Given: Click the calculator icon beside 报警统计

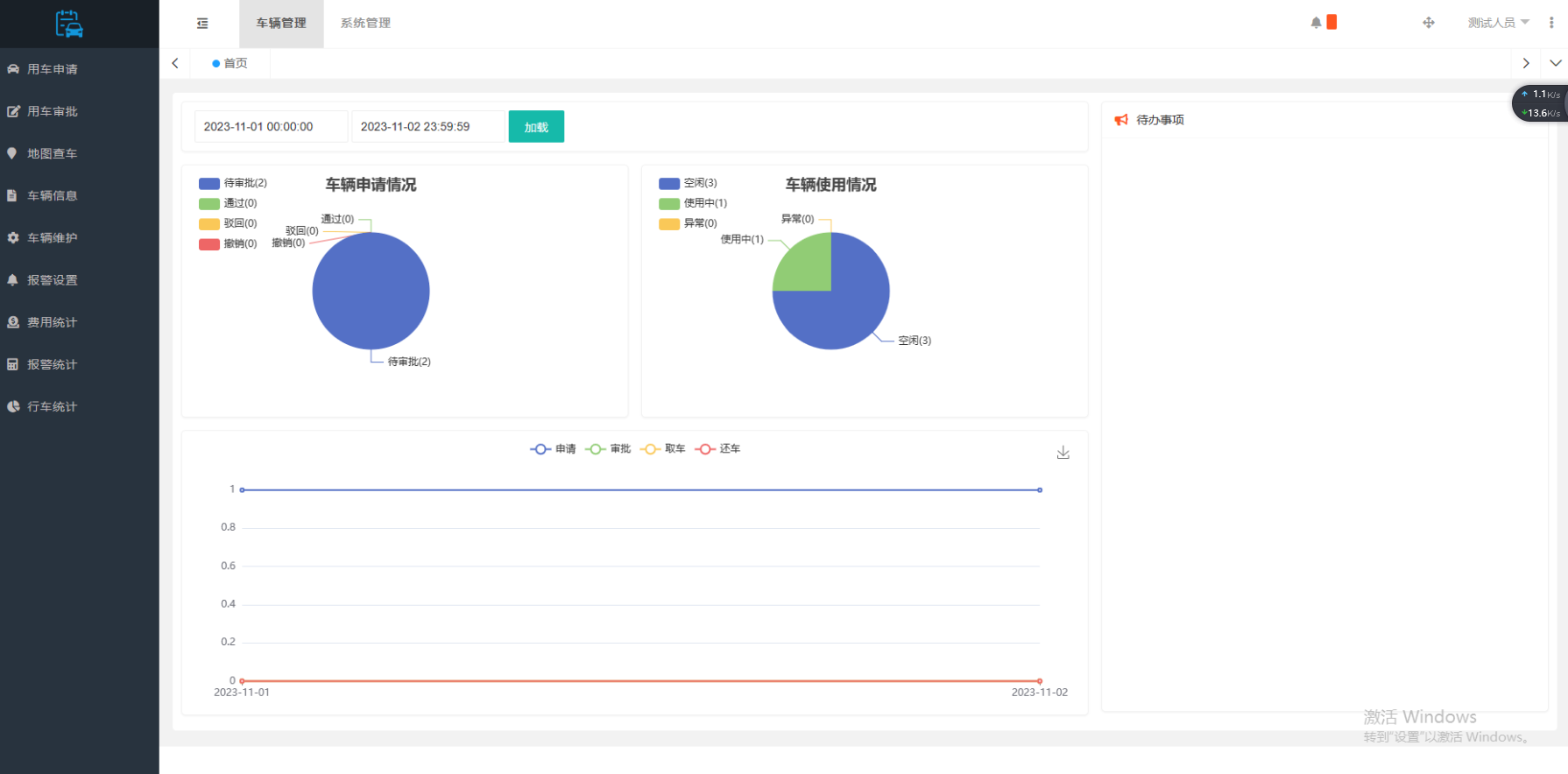Looking at the screenshot, I should (12, 364).
